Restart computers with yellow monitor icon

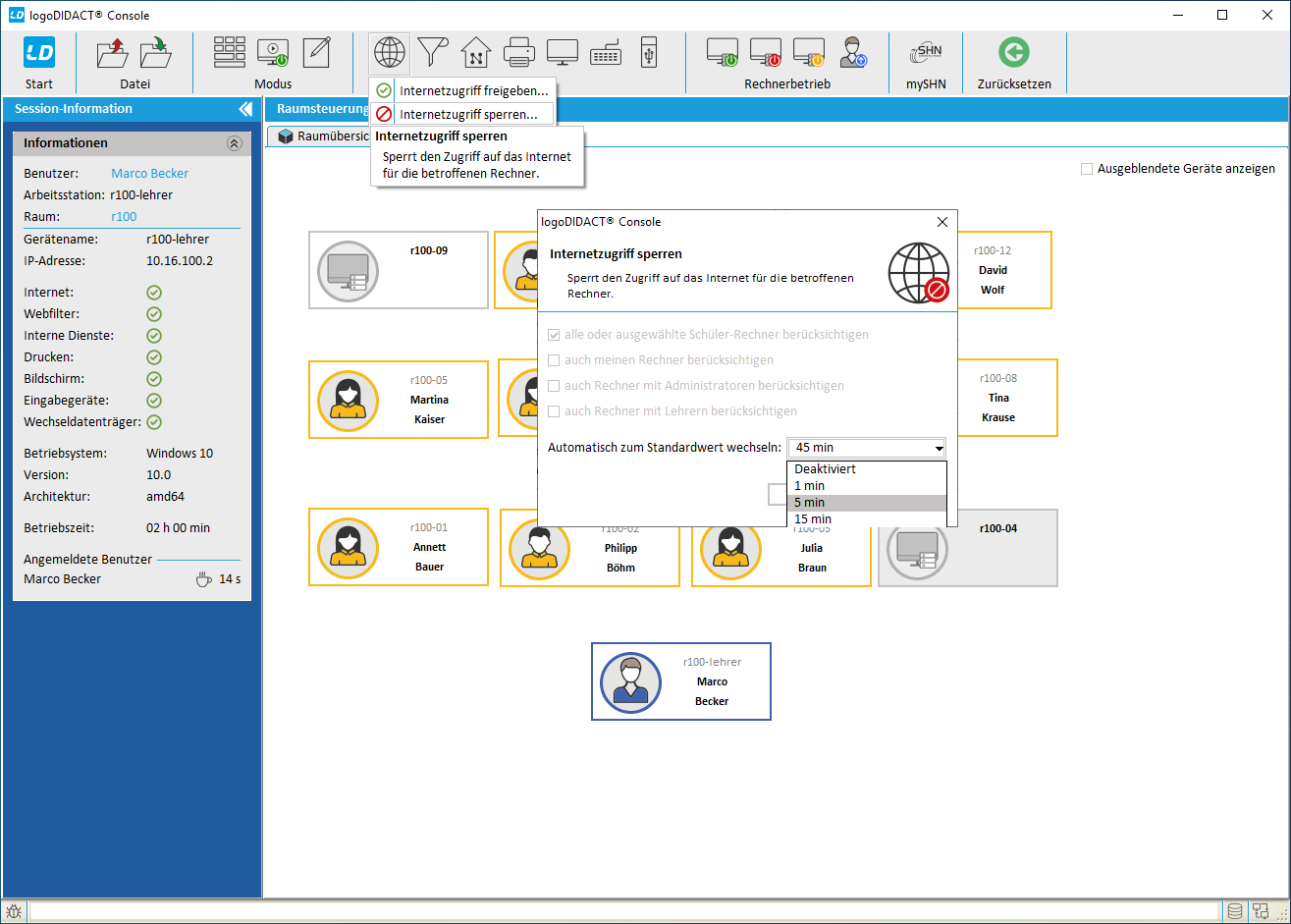point(809,51)
